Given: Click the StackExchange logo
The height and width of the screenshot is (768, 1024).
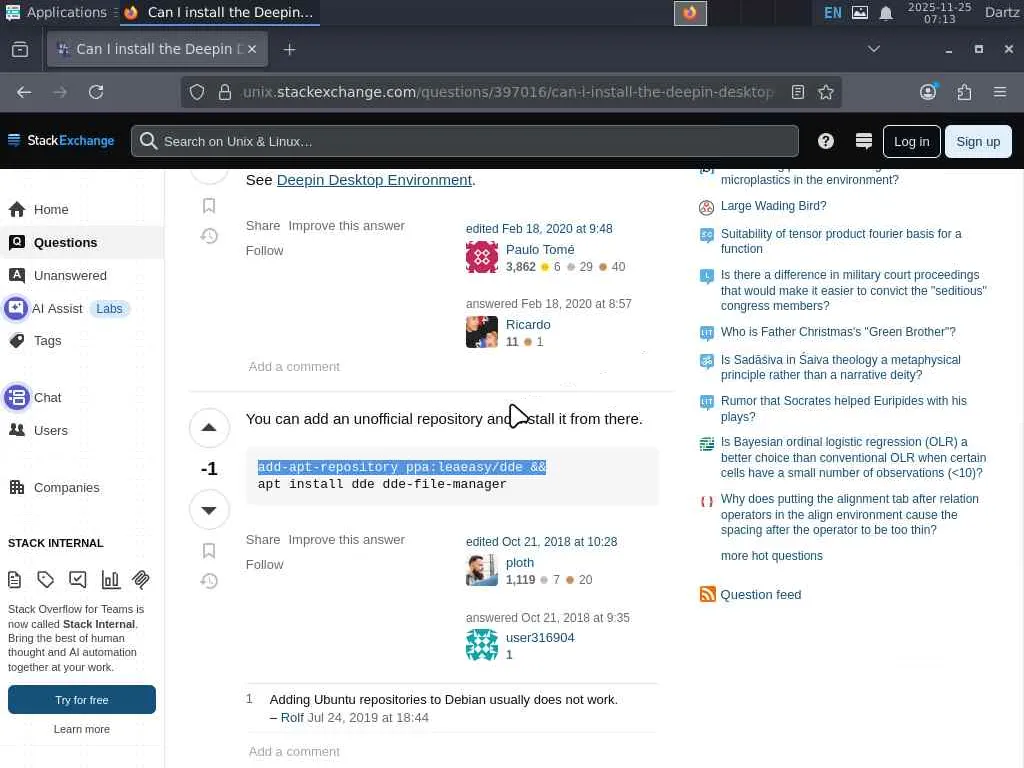Looking at the screenshot, I should pyautogui.click(x=61, y=140).
